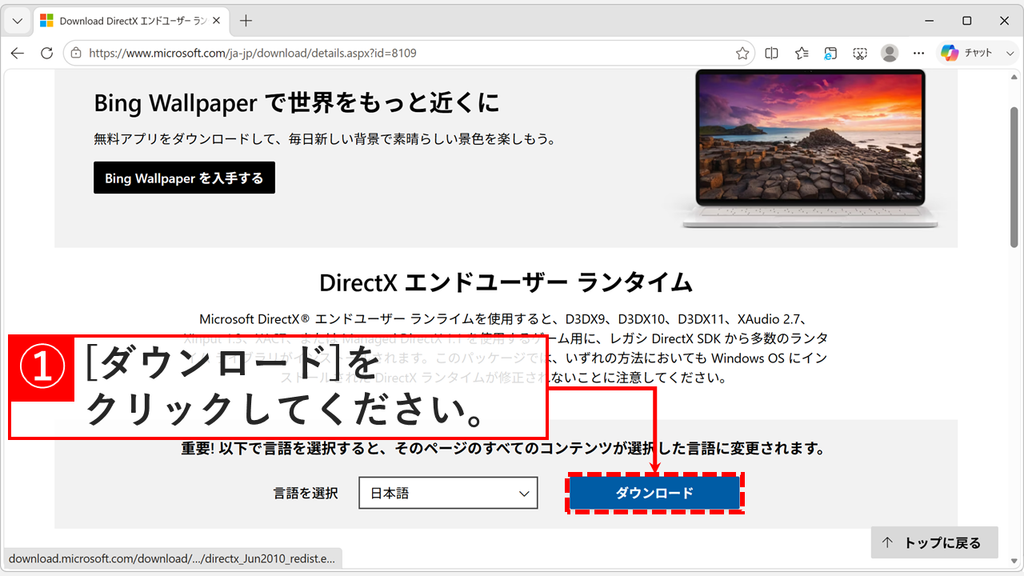Click the address bar URL
Viewport: 1024px width, 576px height.
coord(252,53)
